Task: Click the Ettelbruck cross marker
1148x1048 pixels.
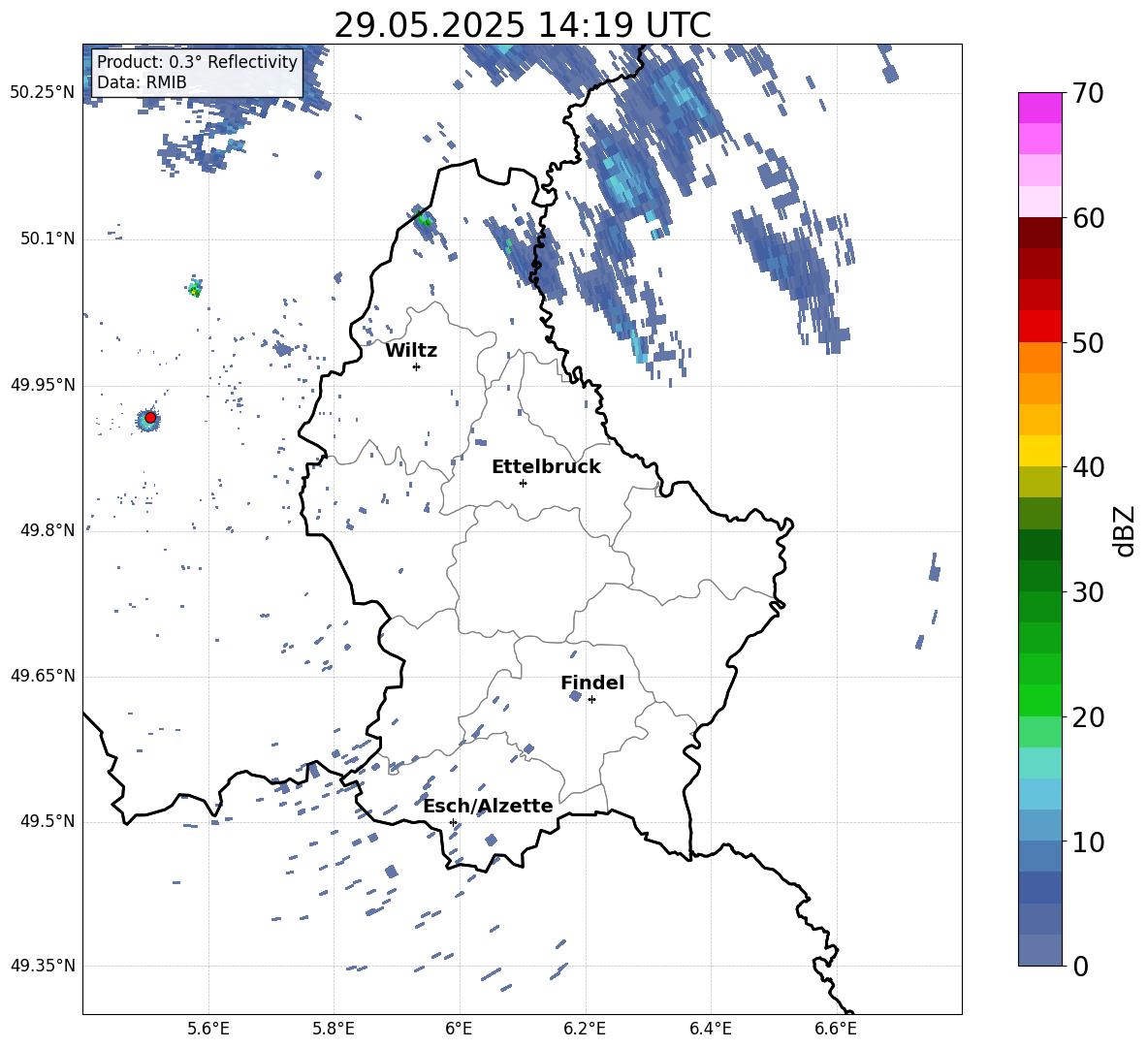Action: coord(523,483)
